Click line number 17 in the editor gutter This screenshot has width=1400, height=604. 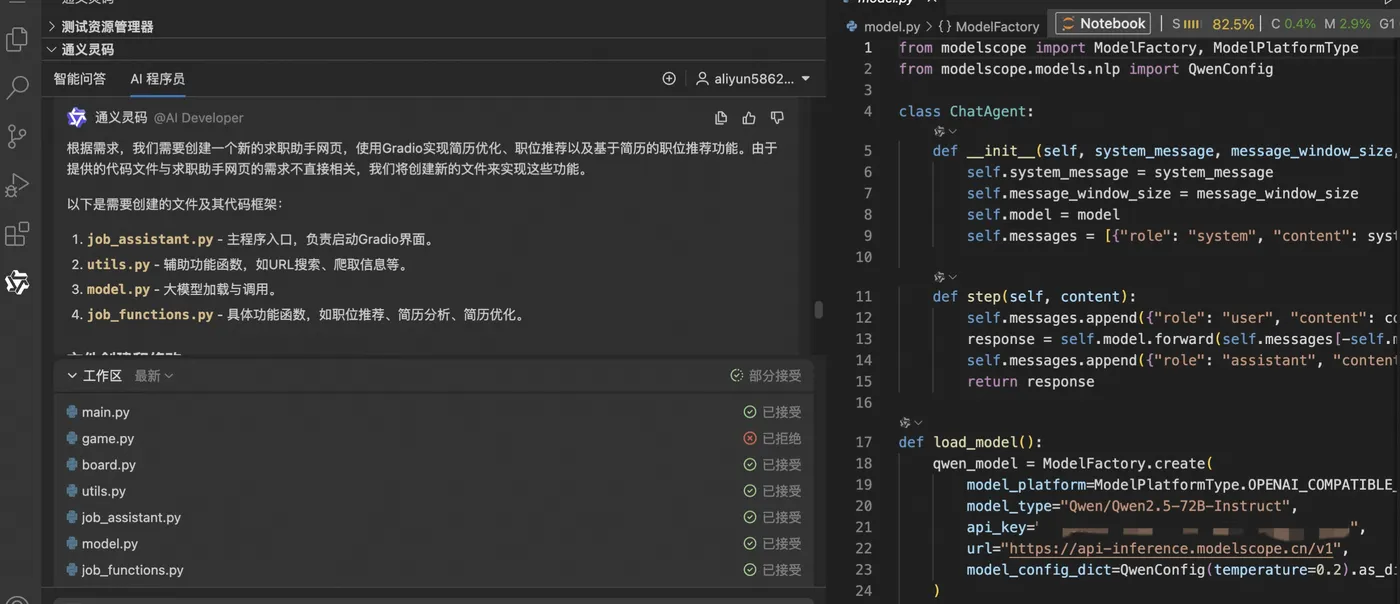click(x=864, y=442)
